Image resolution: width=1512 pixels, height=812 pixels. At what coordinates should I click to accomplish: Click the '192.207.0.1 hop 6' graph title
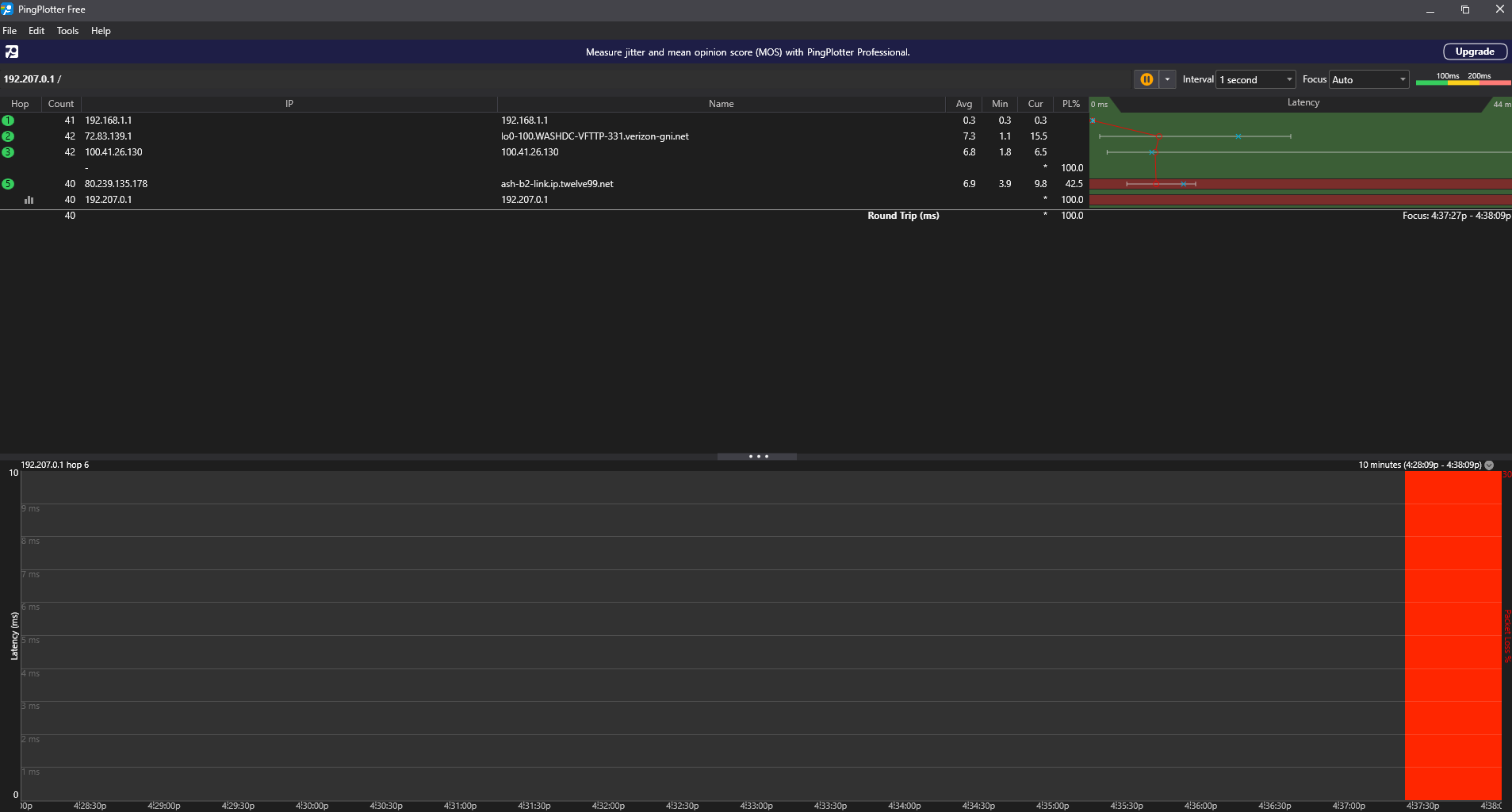point(55,465)
